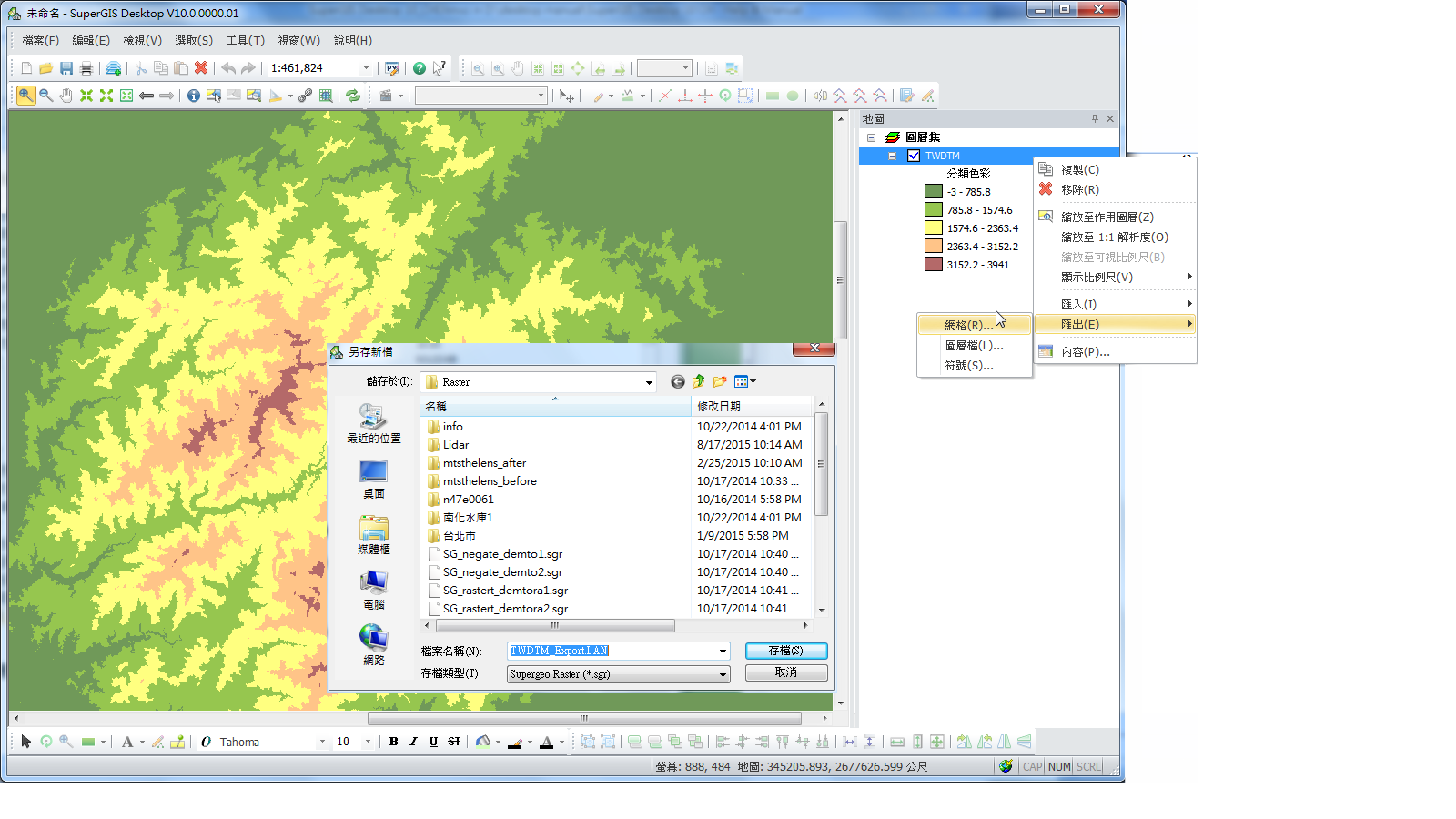This screenshot has height=819, width=1456.
Task: Toggle Bold text formatting
Action: (393, 742)
